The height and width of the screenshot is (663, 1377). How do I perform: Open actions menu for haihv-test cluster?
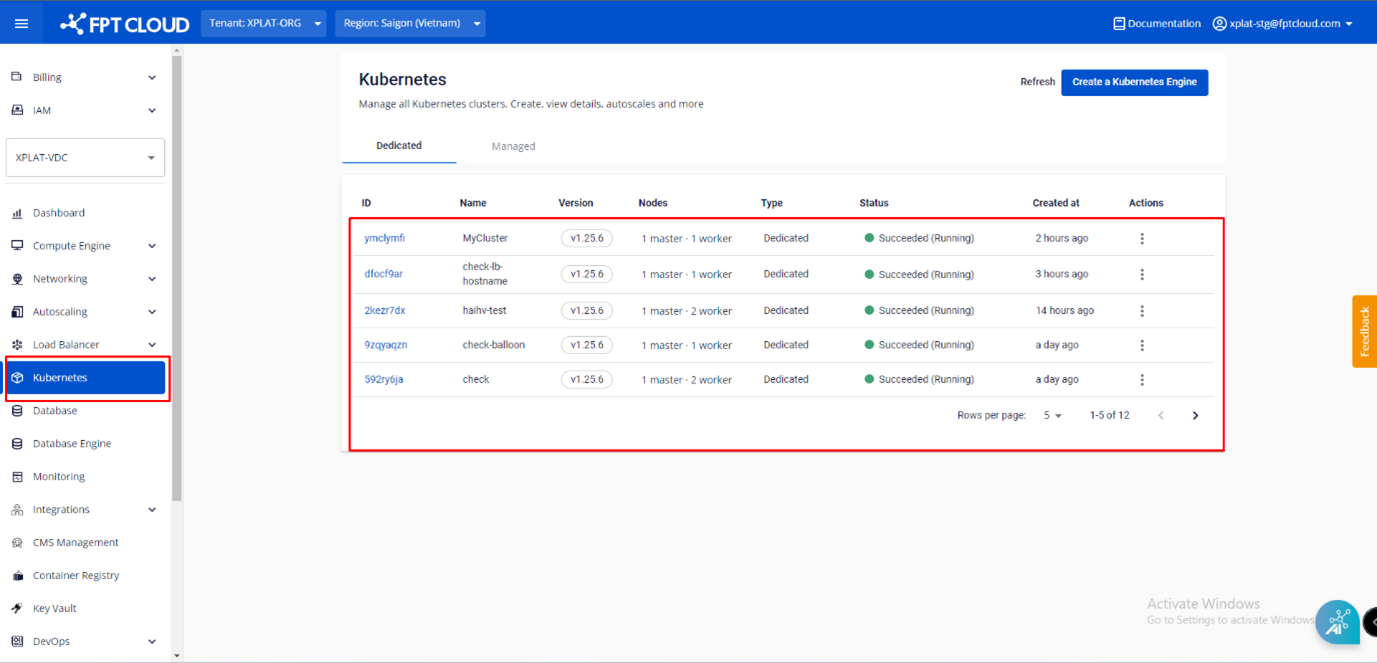point(1142,311)
